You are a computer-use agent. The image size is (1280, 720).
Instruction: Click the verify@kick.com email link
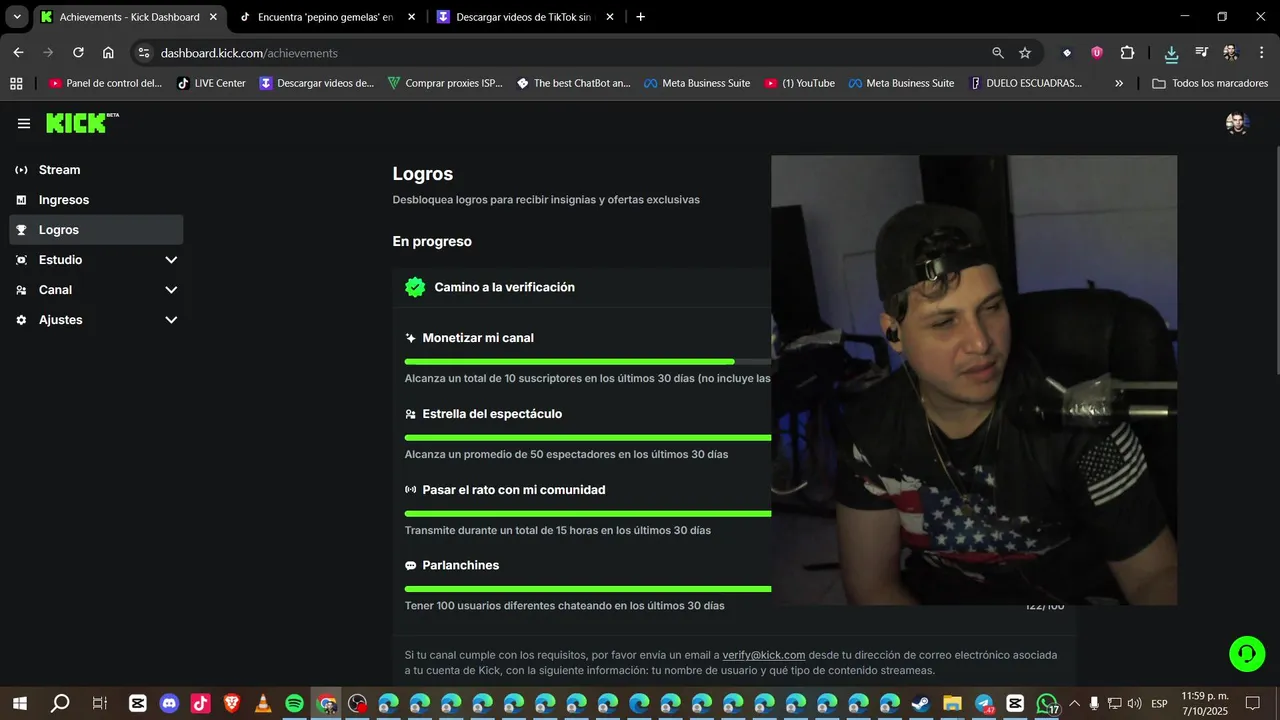764,655
